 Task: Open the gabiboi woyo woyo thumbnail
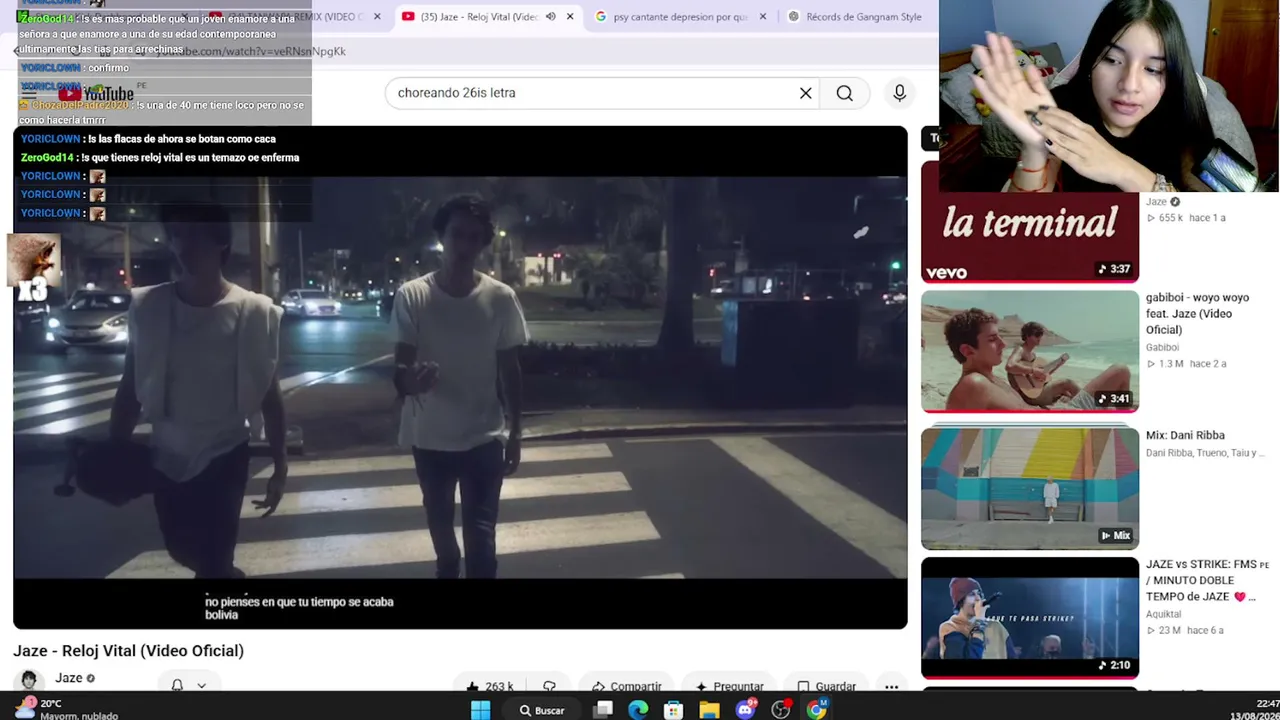coord(1030,351)
